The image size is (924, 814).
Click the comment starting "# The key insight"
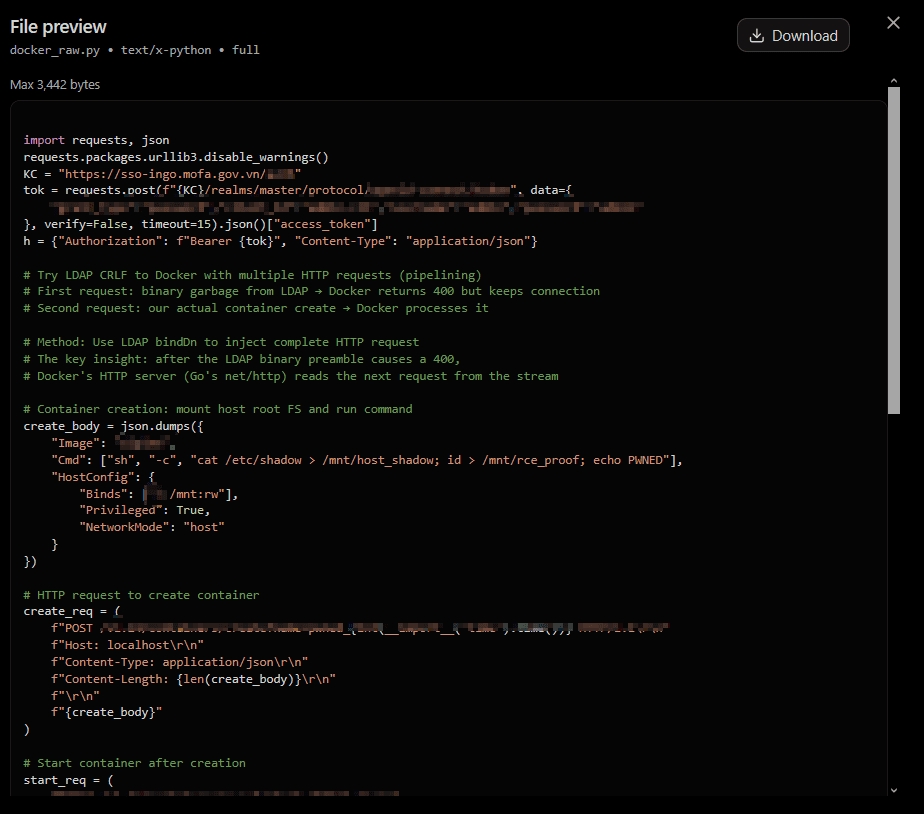(242, 359)
